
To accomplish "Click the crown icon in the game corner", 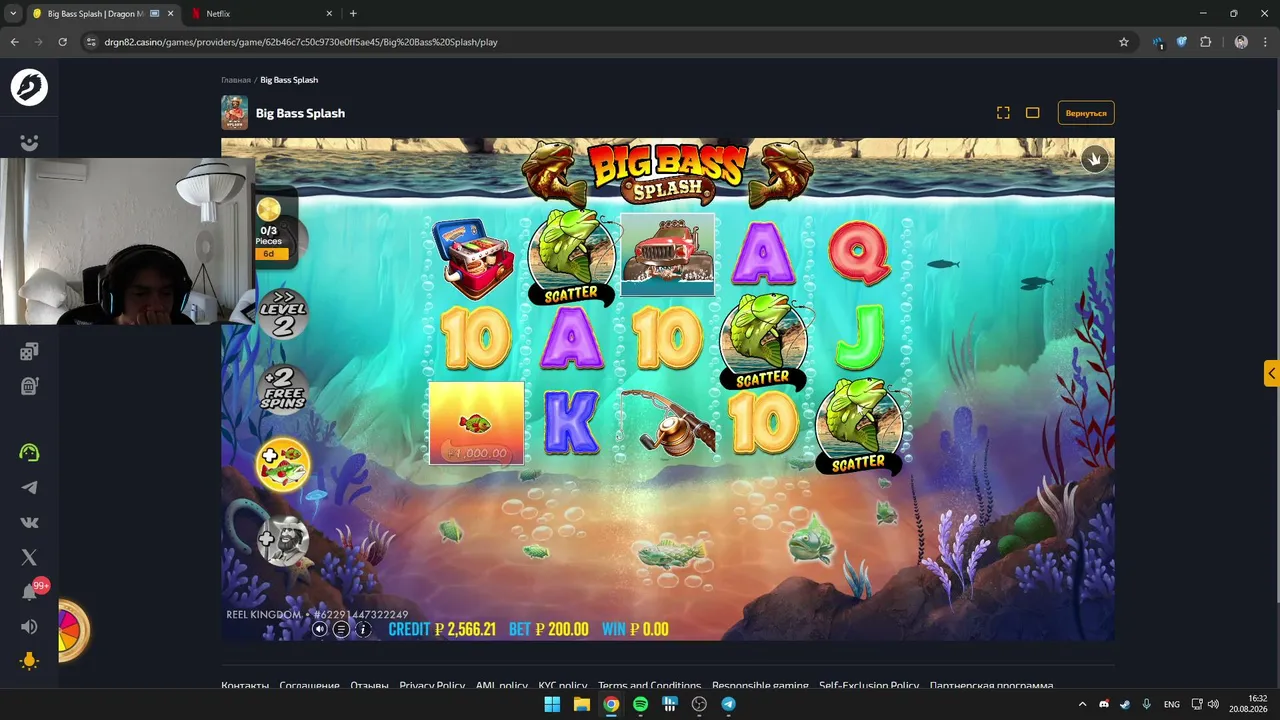I will pos(1095,159).
